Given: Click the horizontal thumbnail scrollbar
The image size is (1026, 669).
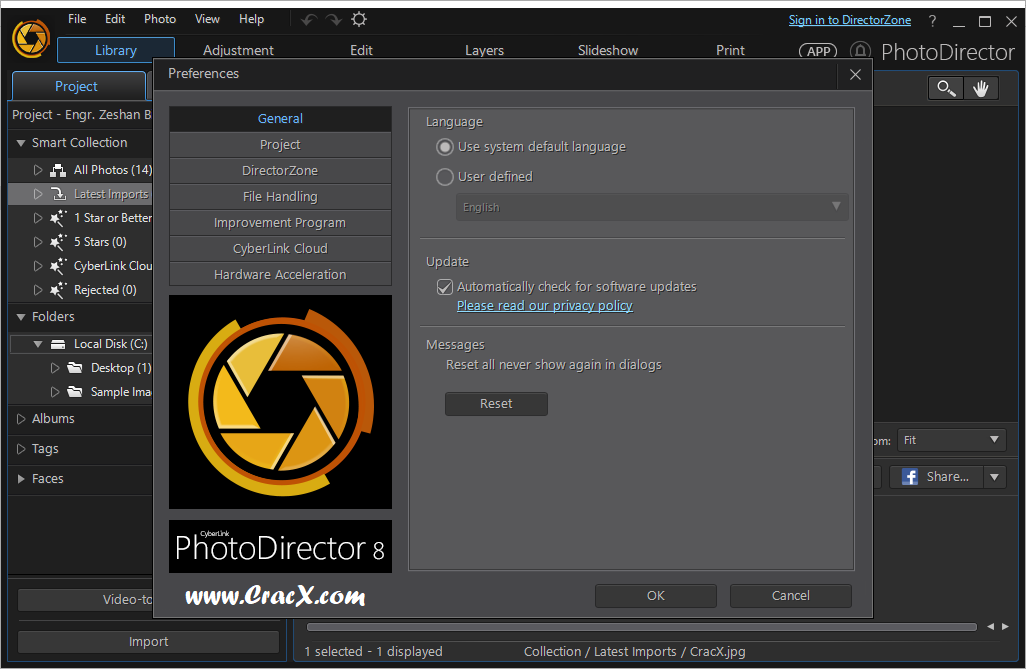Looking at the screenshot, I should 641,627.
